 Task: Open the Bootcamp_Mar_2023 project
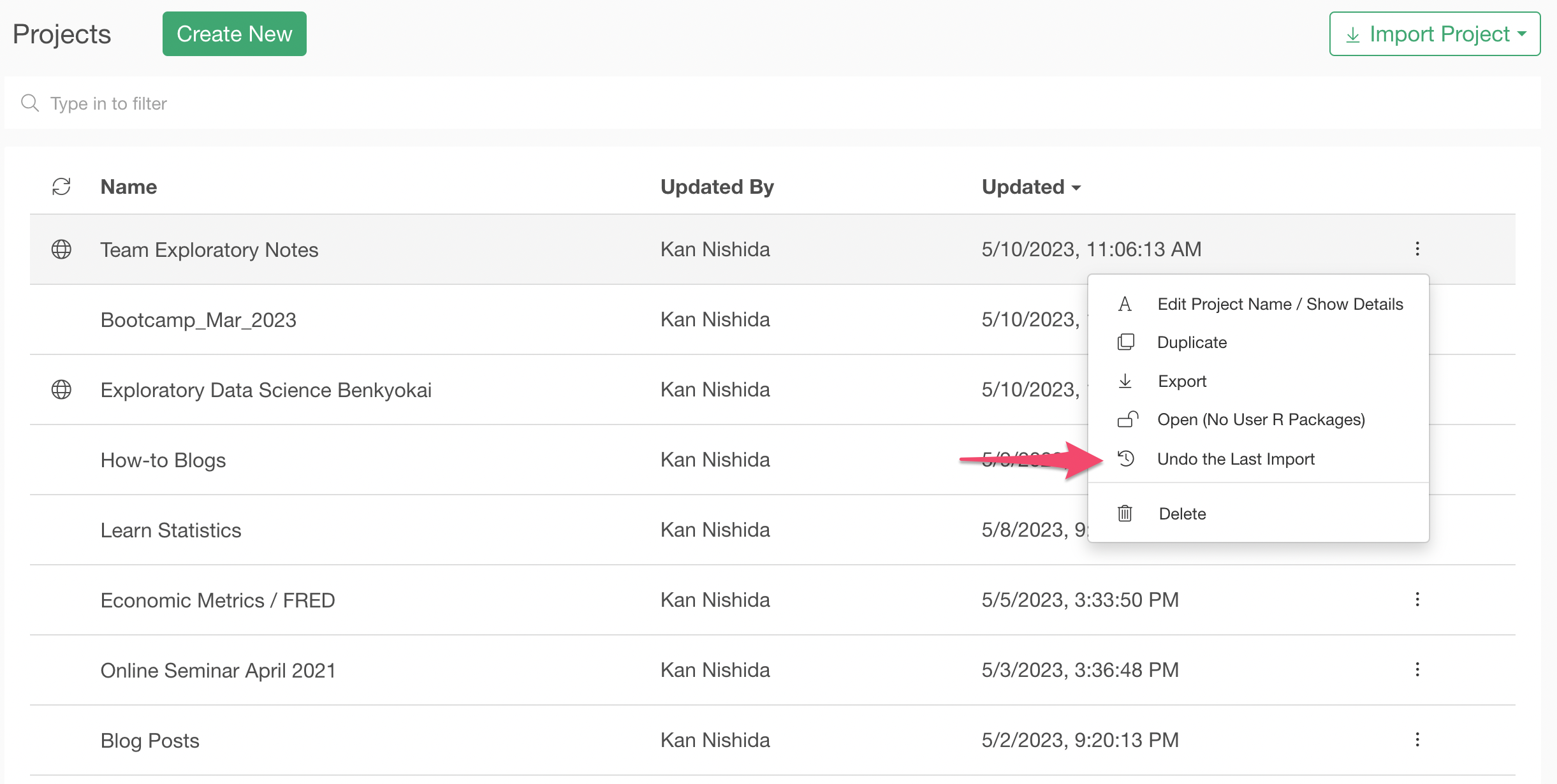(x=198, y=319)
